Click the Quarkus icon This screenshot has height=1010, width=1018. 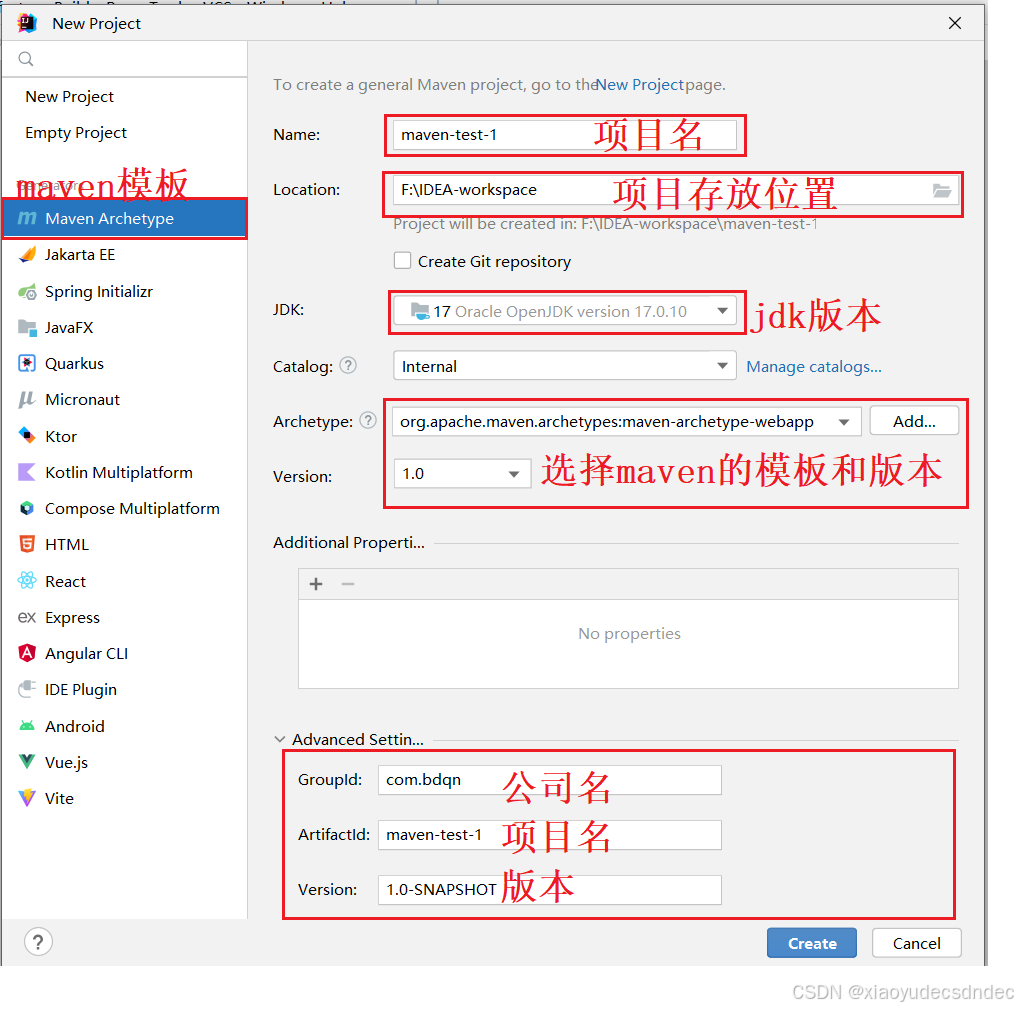[x=27, y=363]
